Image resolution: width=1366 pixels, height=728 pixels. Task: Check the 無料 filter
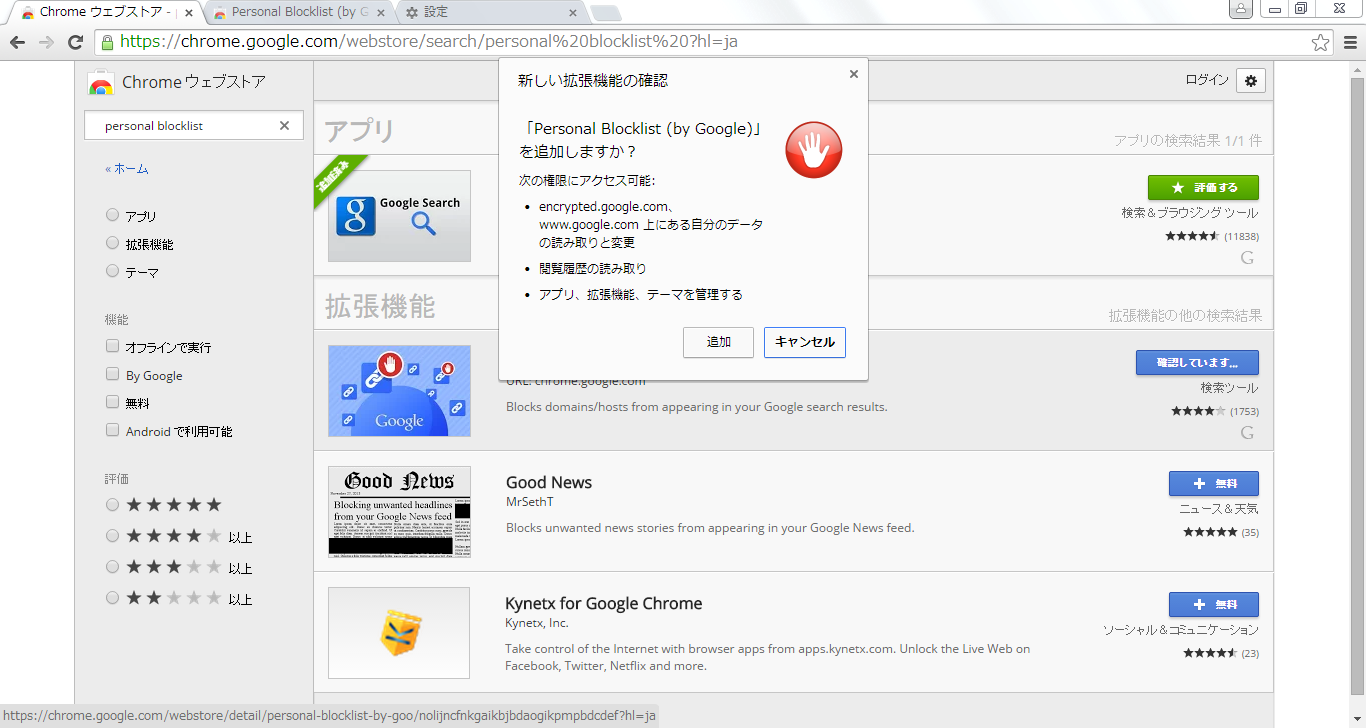click(x=113, y=402)
